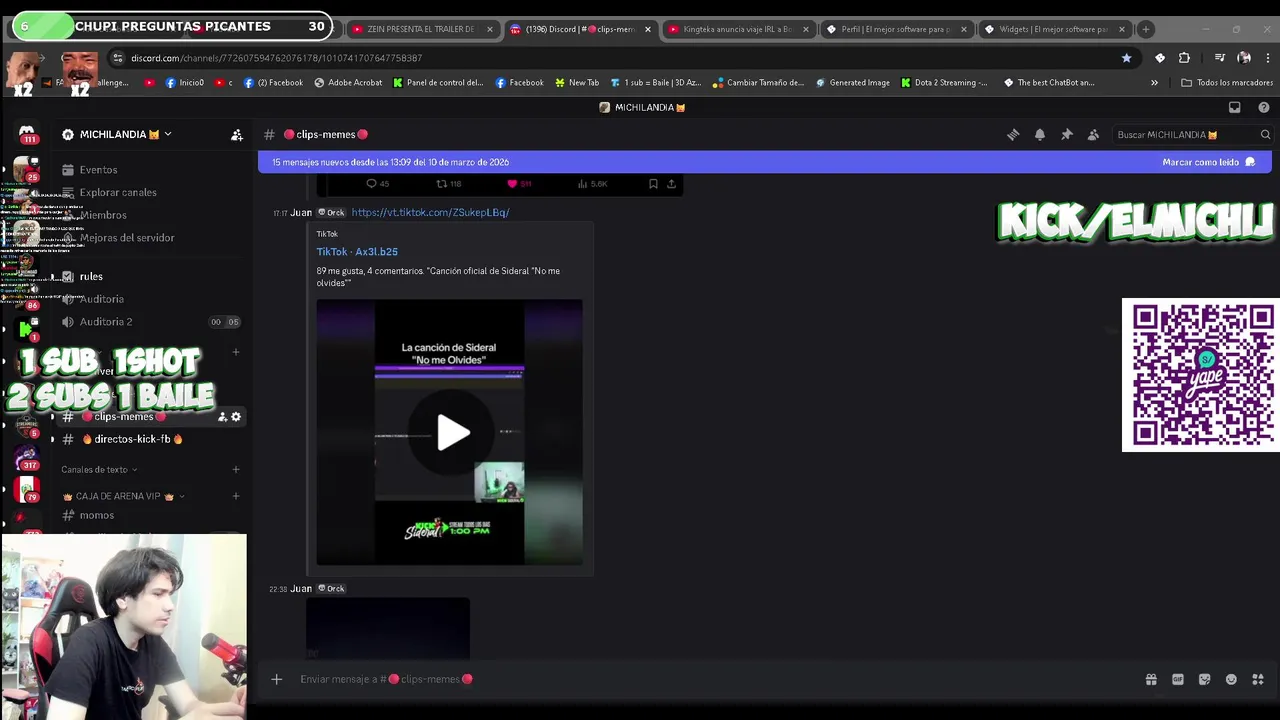The width and height of the screenshot is (1280, 720).
Task: Open Adobe Acrobat bookmark
Action: coord(349,83)
